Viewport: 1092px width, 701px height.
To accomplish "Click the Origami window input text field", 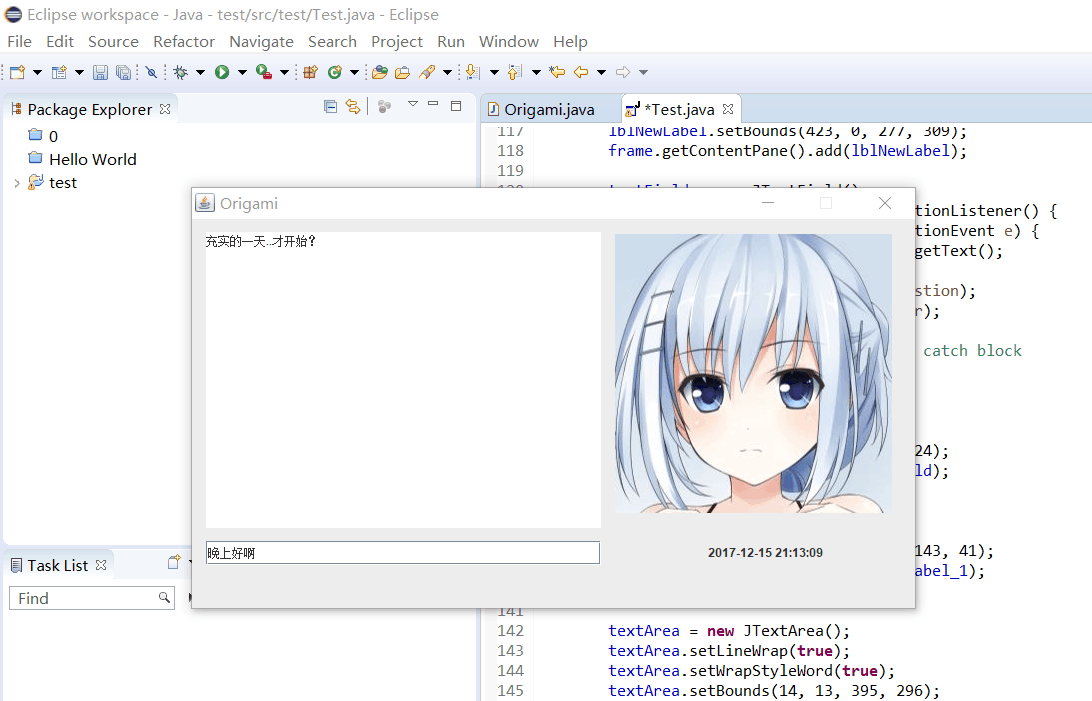I will pyautogui.click(x=403, y=553).
